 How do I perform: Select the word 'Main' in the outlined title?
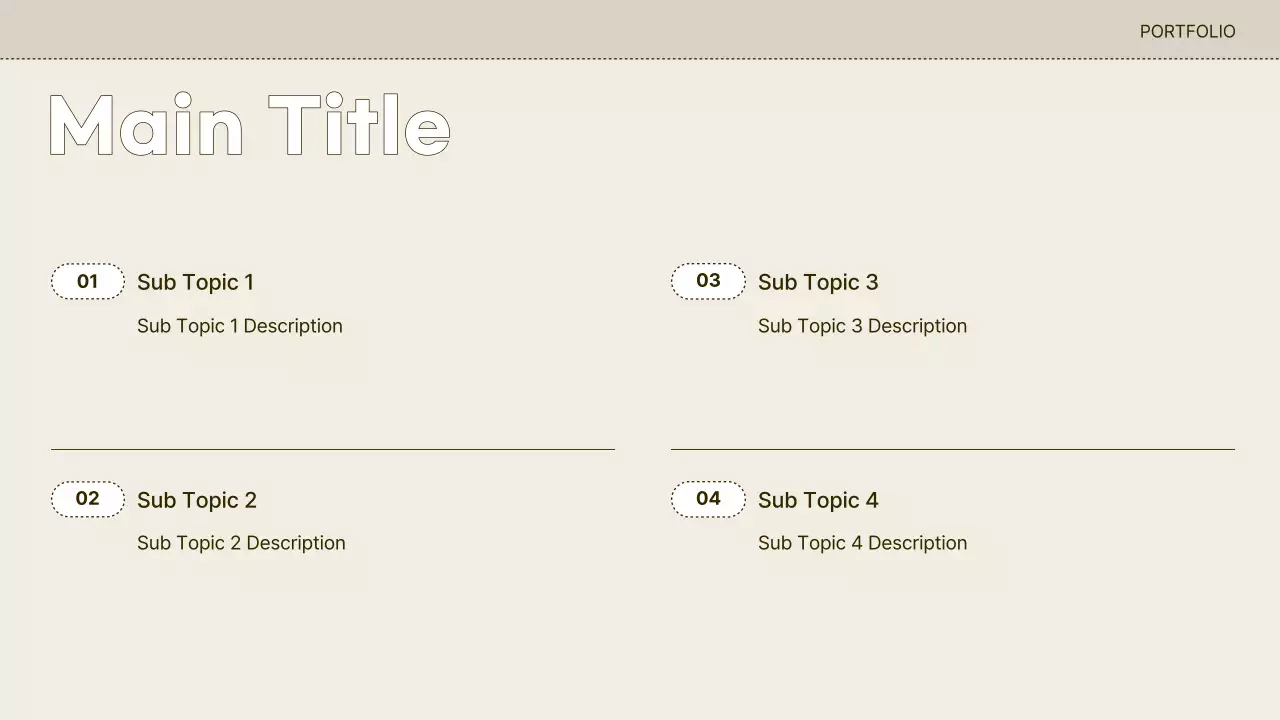point(146,127)
